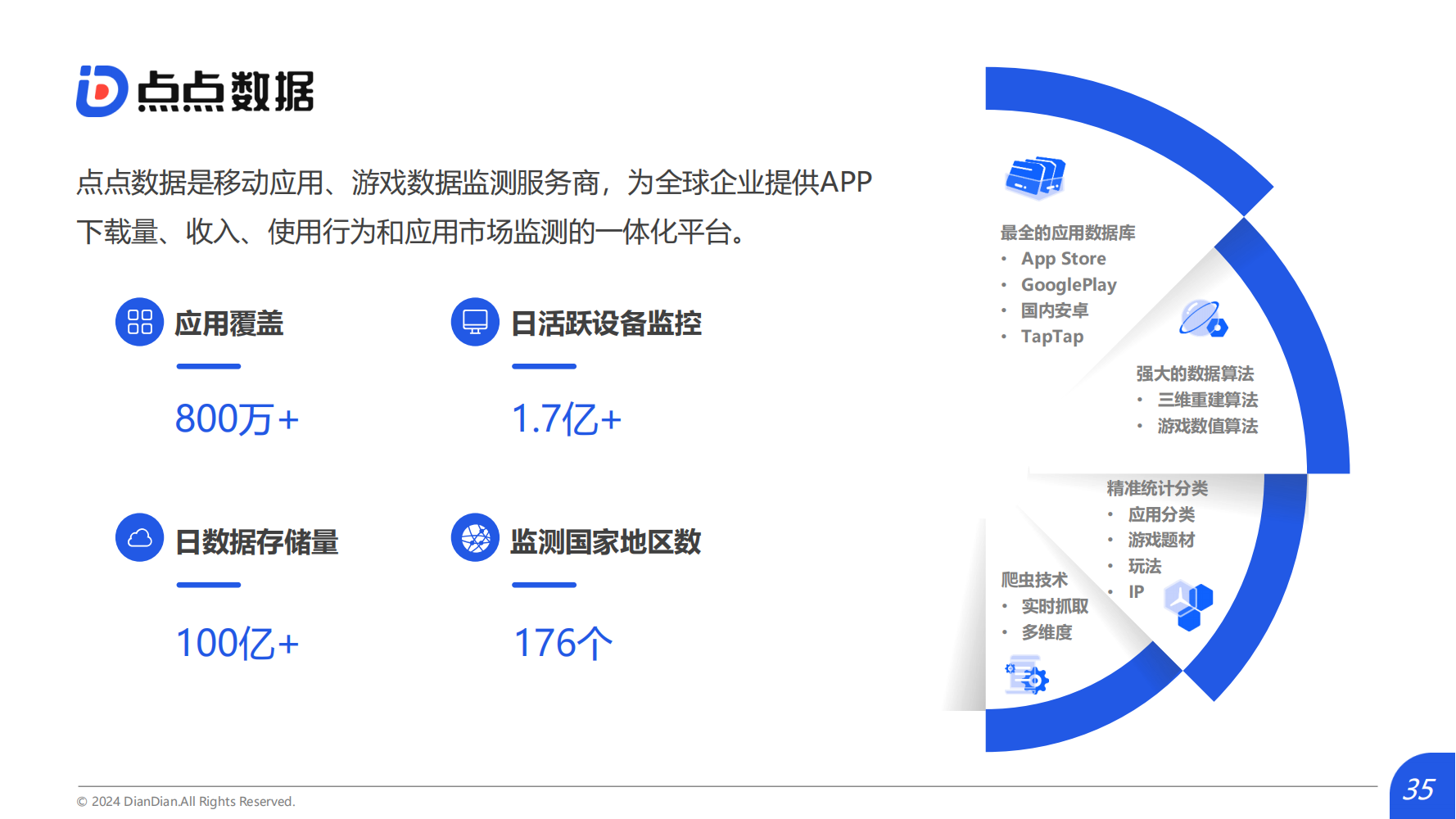Click the 100亿+ storage figure
The image size is (1456, 819).
point(237,643)
